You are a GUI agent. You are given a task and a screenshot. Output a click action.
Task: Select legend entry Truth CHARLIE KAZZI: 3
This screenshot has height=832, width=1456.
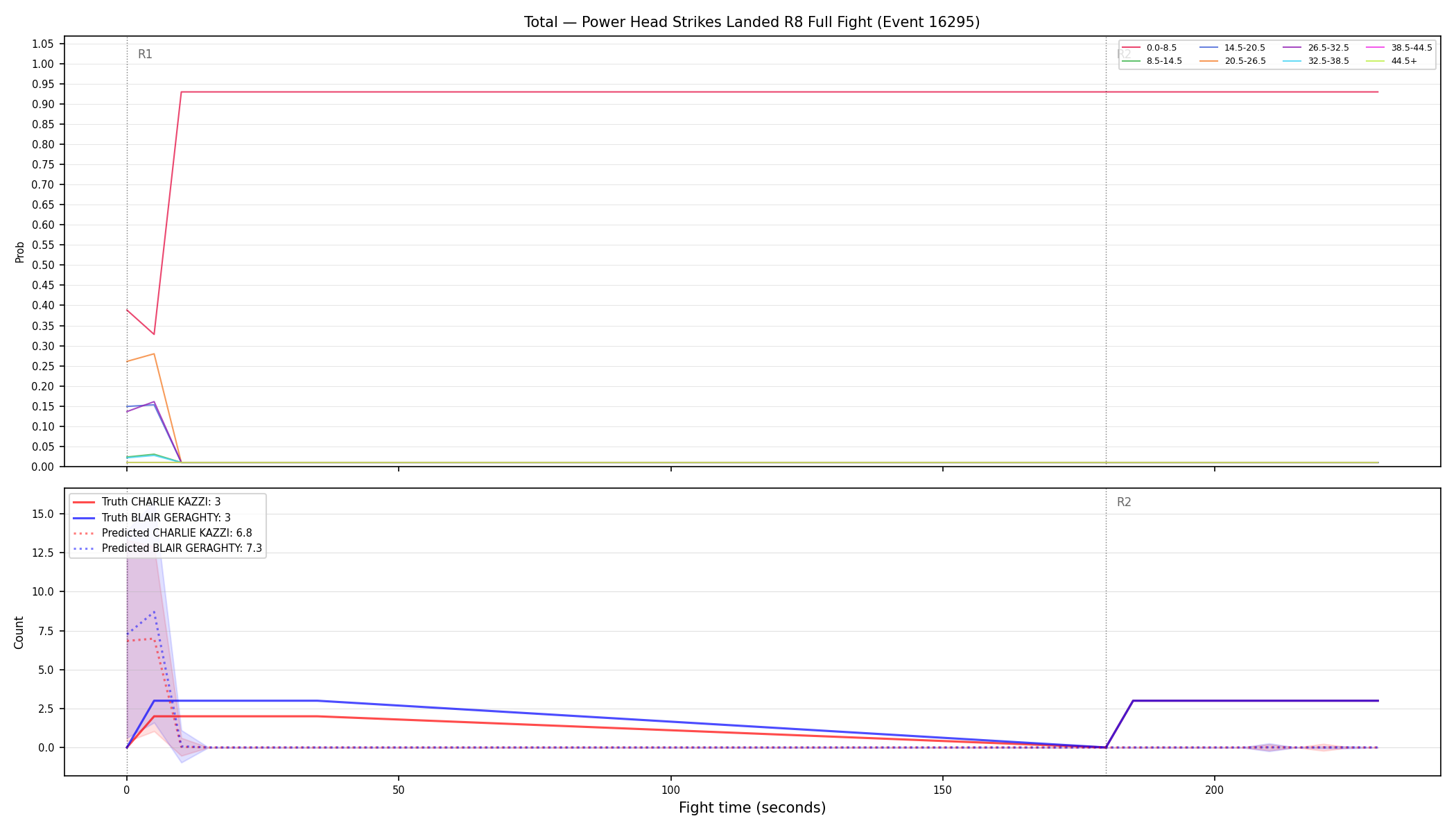point(146,502)
